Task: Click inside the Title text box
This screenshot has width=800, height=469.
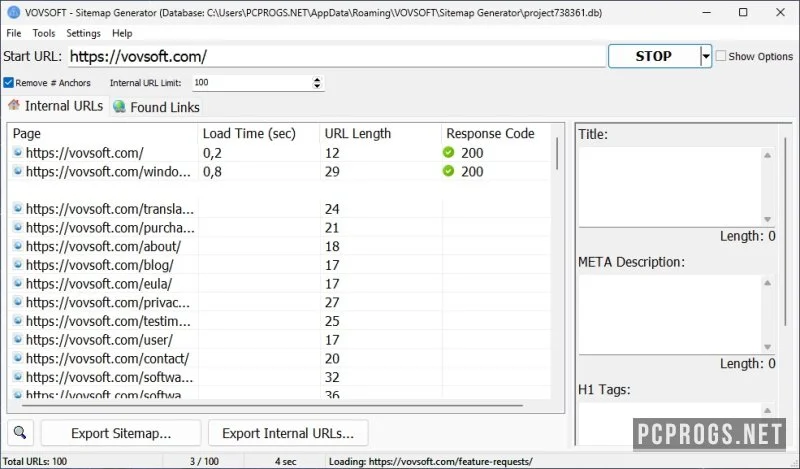Action: pyautogui.click(x=670, y=187)
